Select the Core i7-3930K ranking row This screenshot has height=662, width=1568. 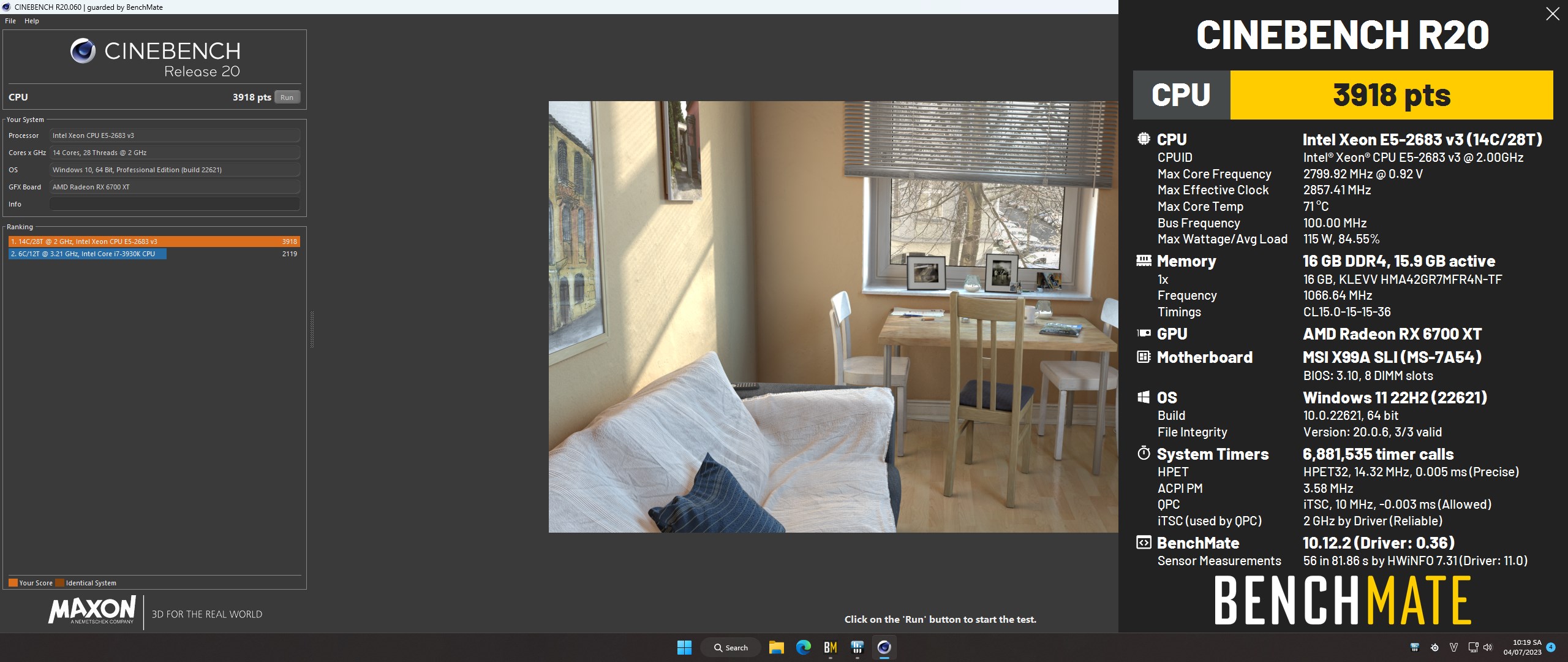[154, 254]
